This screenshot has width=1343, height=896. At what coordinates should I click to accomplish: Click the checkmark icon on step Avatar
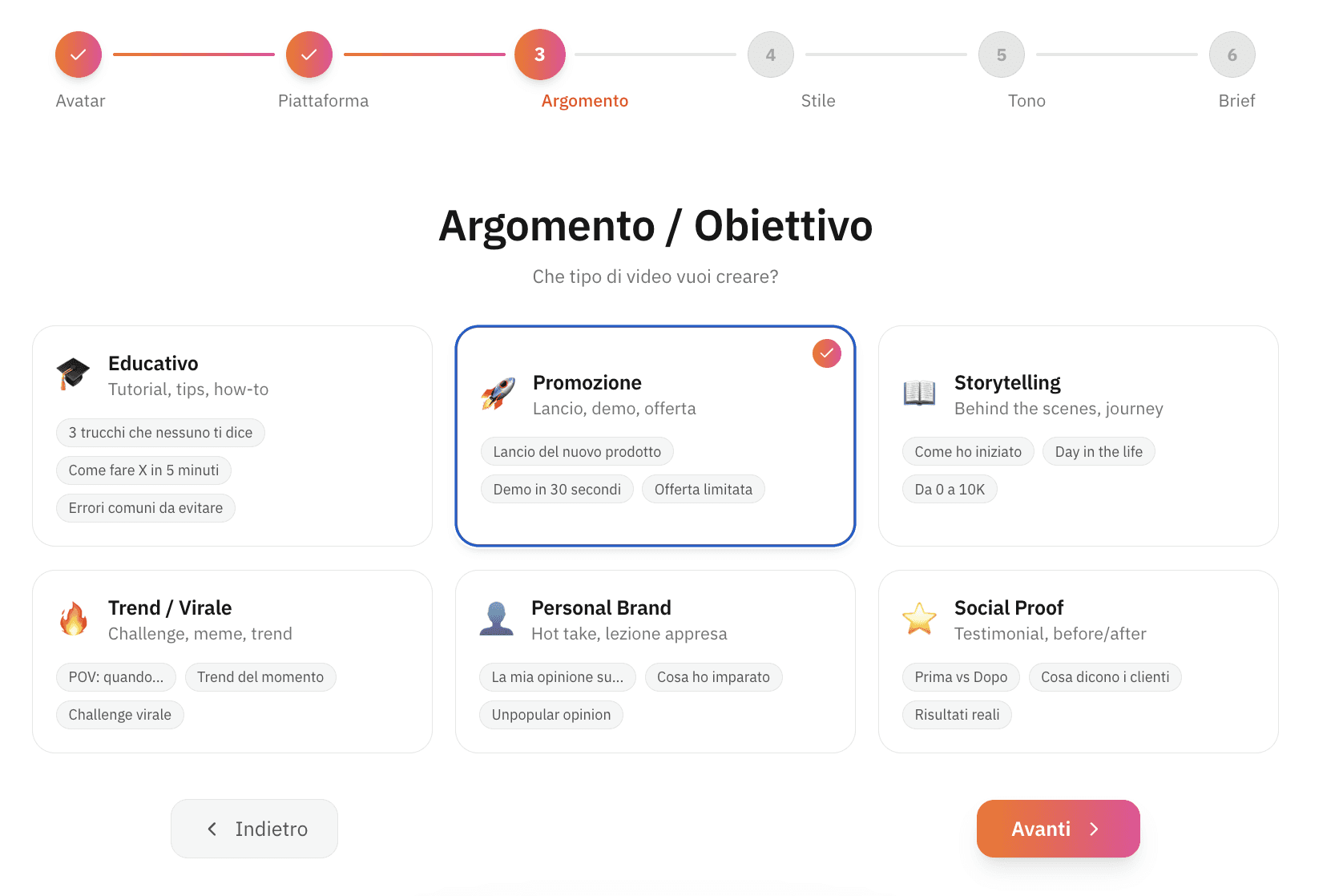[x=78, y=54]
